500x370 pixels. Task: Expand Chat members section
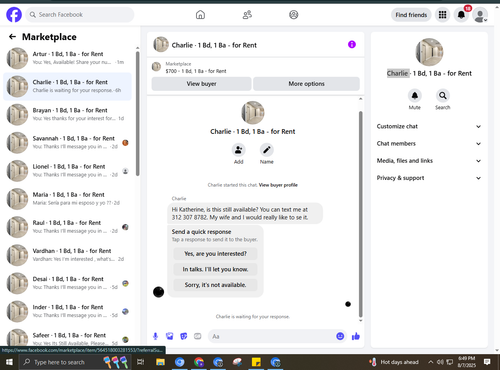[x=429, y=144]
